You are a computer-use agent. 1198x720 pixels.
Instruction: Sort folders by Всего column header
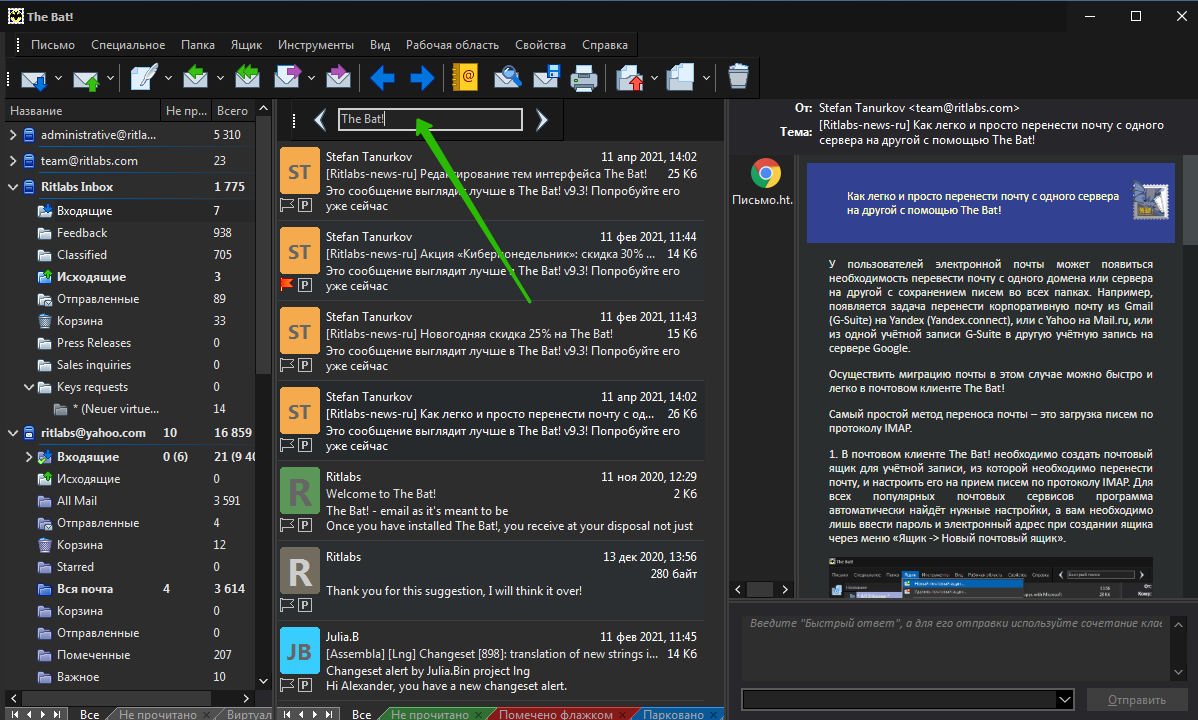click(232, 111)
